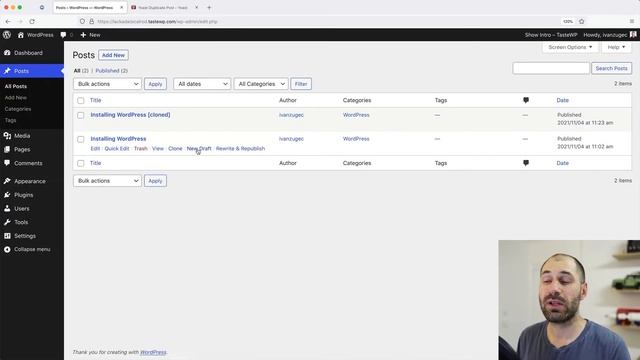This screenshot has height=360, width=640.
Task: Click the Users person icon
Action: pos(7,208)
